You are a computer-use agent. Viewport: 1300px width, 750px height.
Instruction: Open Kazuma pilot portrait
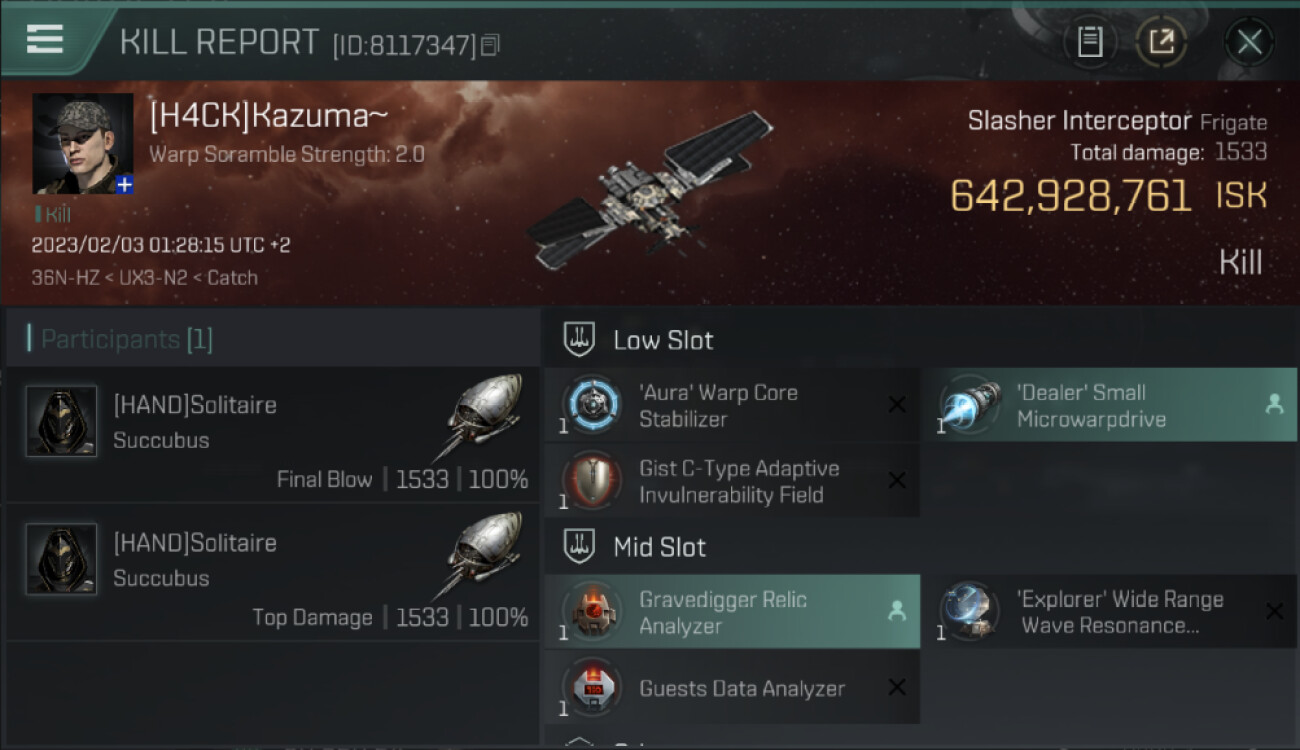pos(83,144)
